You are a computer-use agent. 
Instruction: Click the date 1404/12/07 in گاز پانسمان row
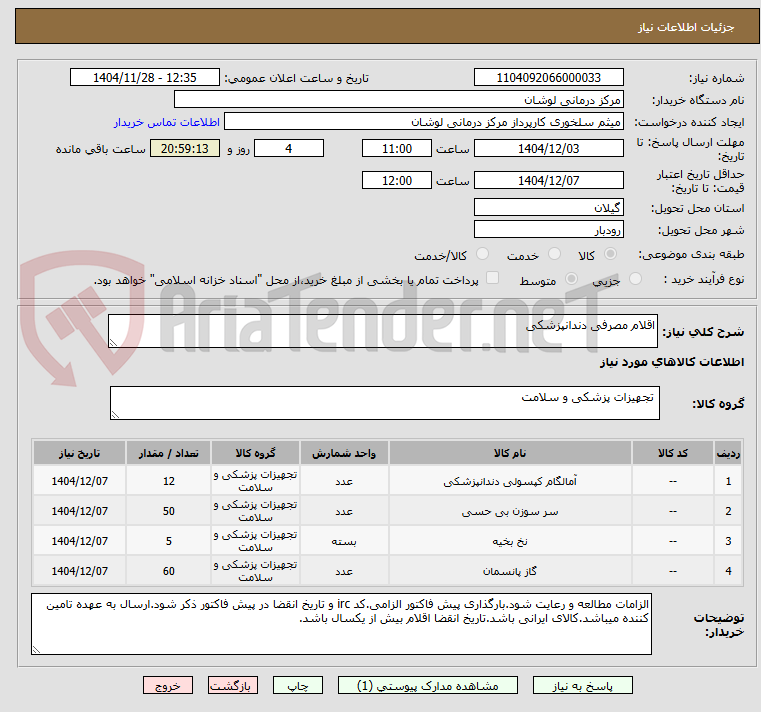click(x=80, y=571)
